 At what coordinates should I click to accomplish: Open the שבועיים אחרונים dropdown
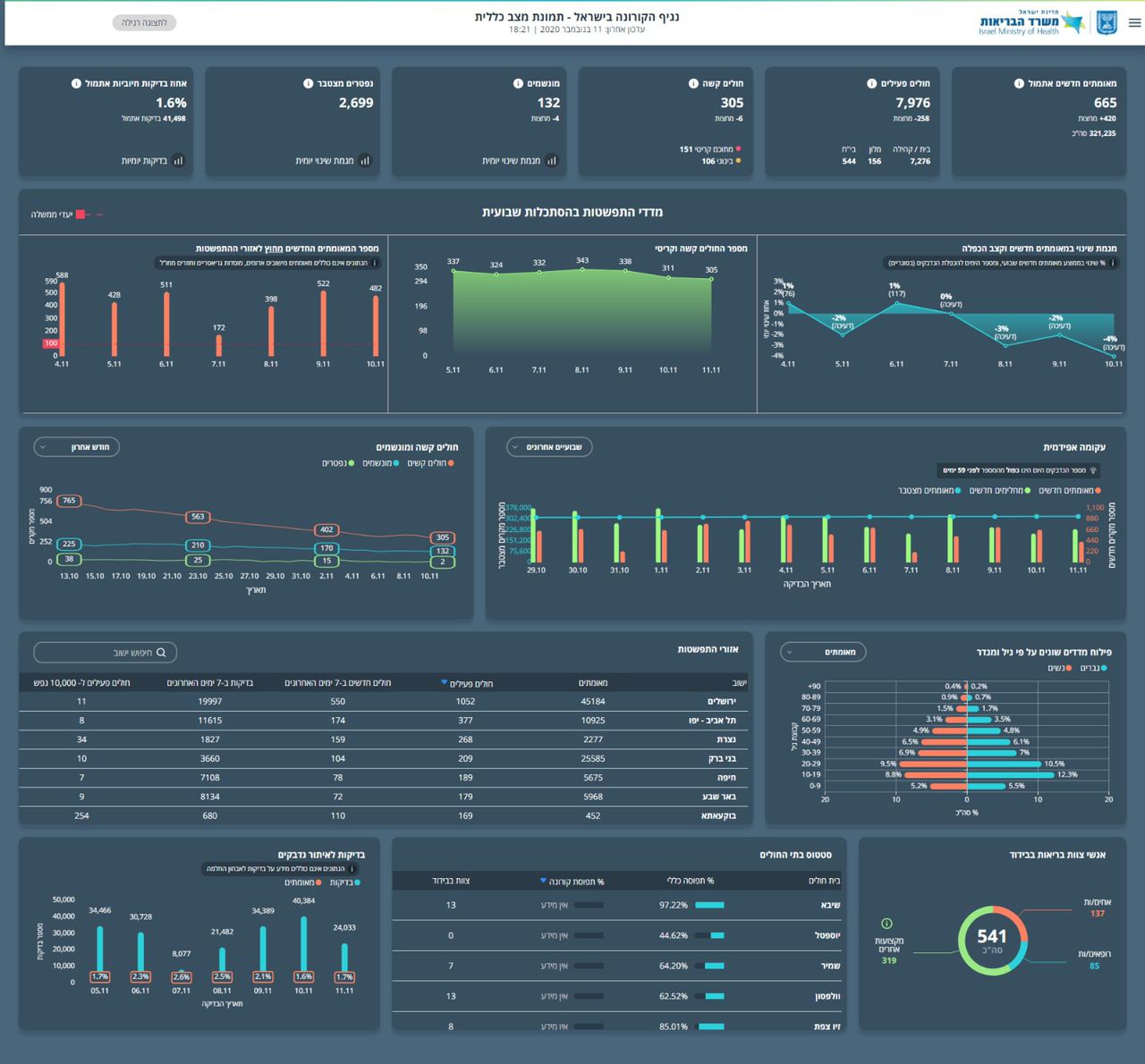click(549, 447)
